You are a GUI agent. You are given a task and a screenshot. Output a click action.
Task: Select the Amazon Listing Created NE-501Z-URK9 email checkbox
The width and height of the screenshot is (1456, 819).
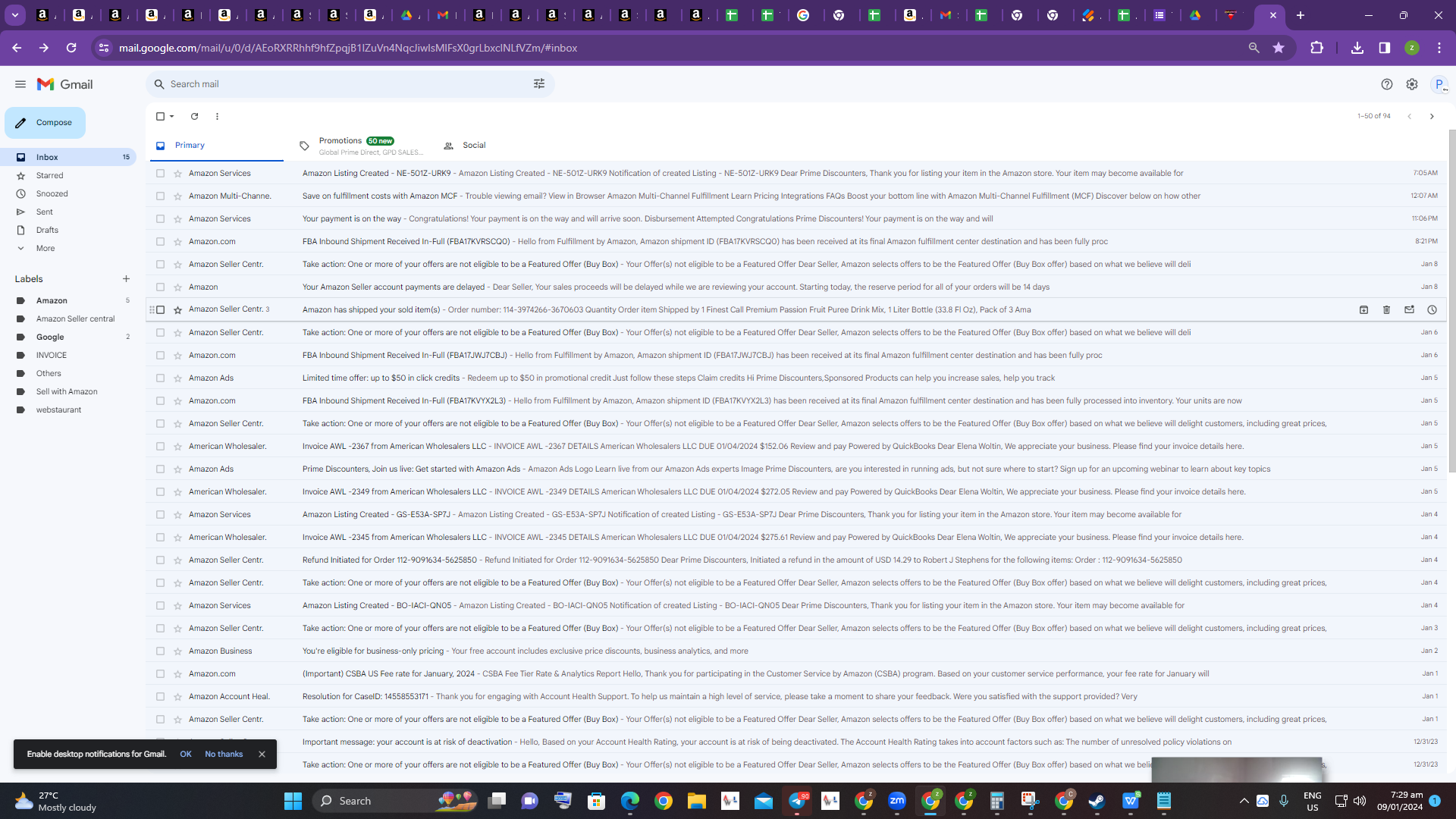point(160,174)
